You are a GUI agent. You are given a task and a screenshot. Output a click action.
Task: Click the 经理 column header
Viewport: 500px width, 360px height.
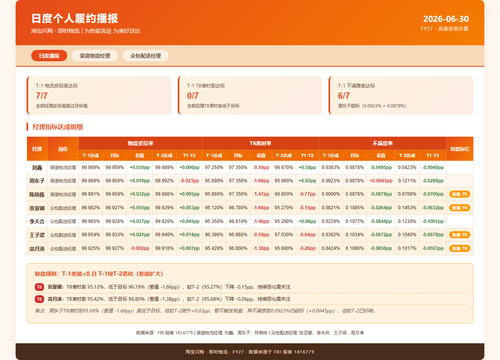pyautogui.click(x=37, y=149)
